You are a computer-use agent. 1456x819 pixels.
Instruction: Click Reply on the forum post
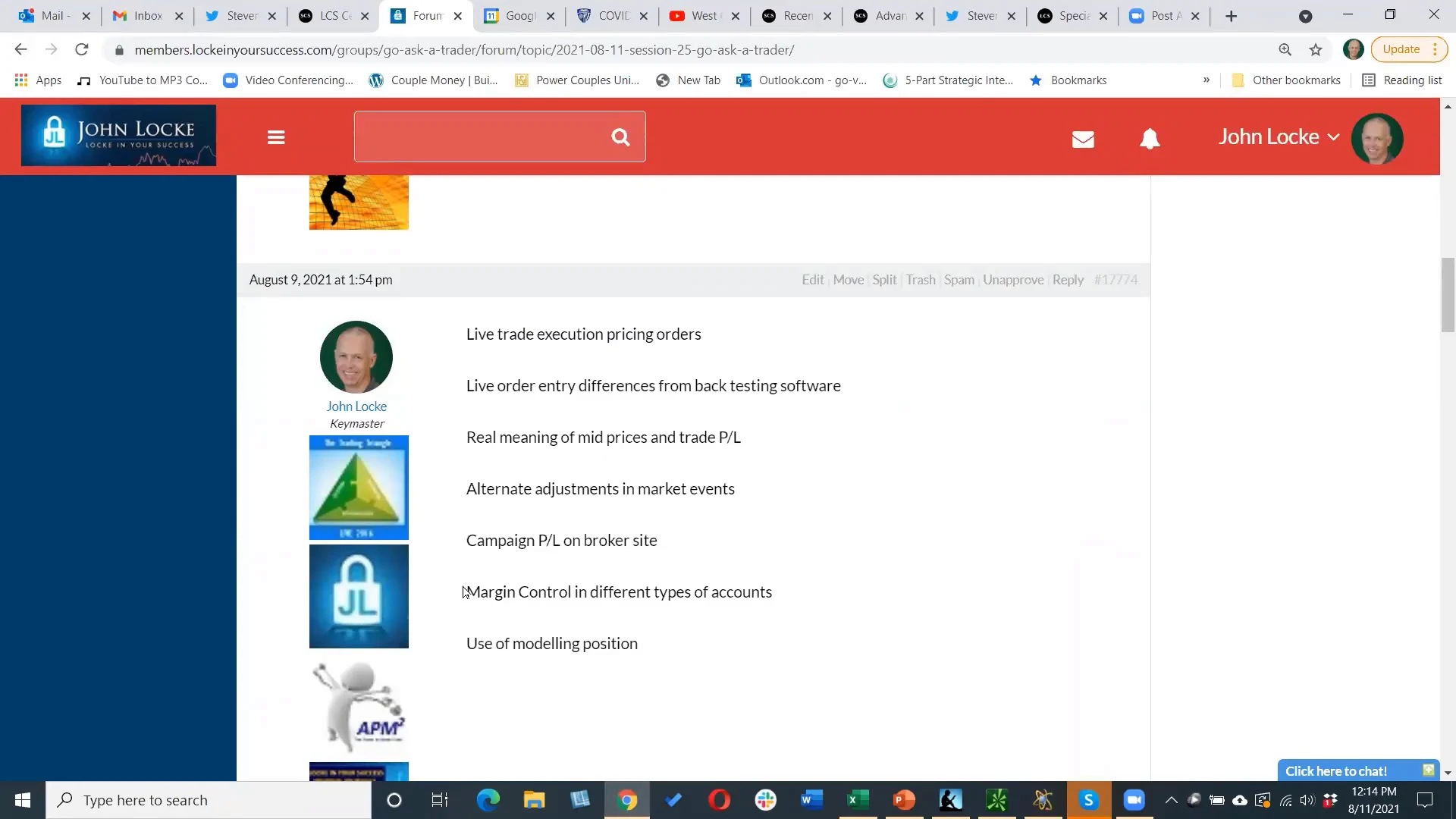(1068, 280)
